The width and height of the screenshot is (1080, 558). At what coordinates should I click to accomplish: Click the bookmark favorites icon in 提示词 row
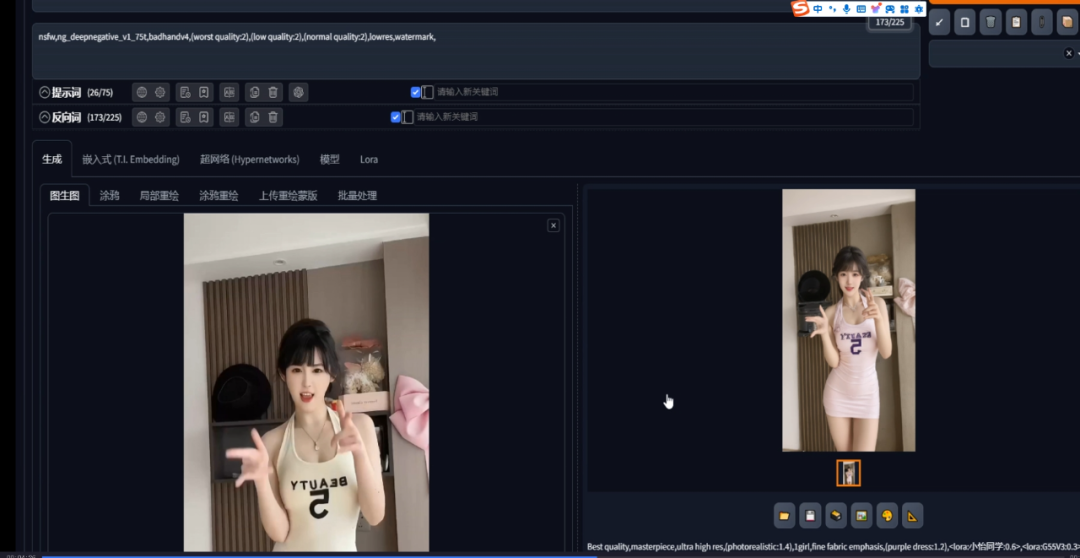[x=204, y=92]
